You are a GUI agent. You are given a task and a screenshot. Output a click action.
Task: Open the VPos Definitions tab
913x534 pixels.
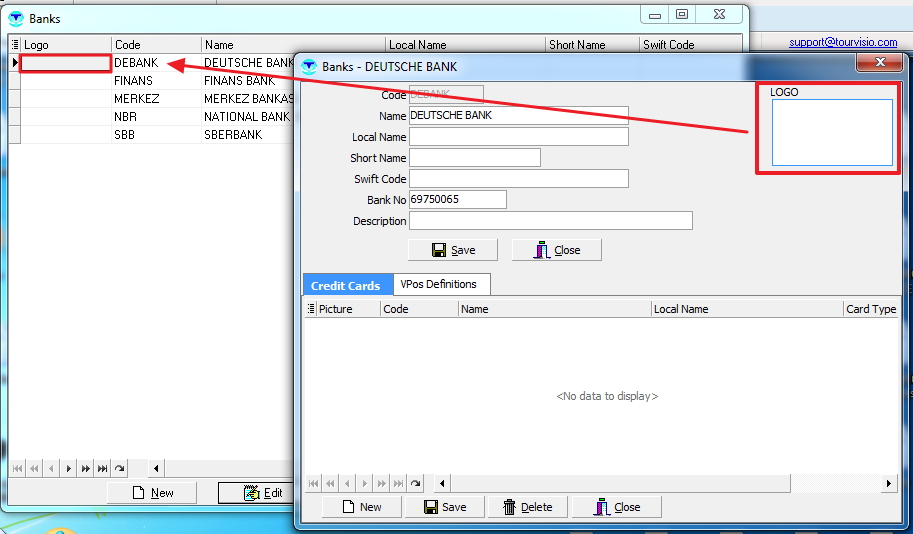coord(439,284)
